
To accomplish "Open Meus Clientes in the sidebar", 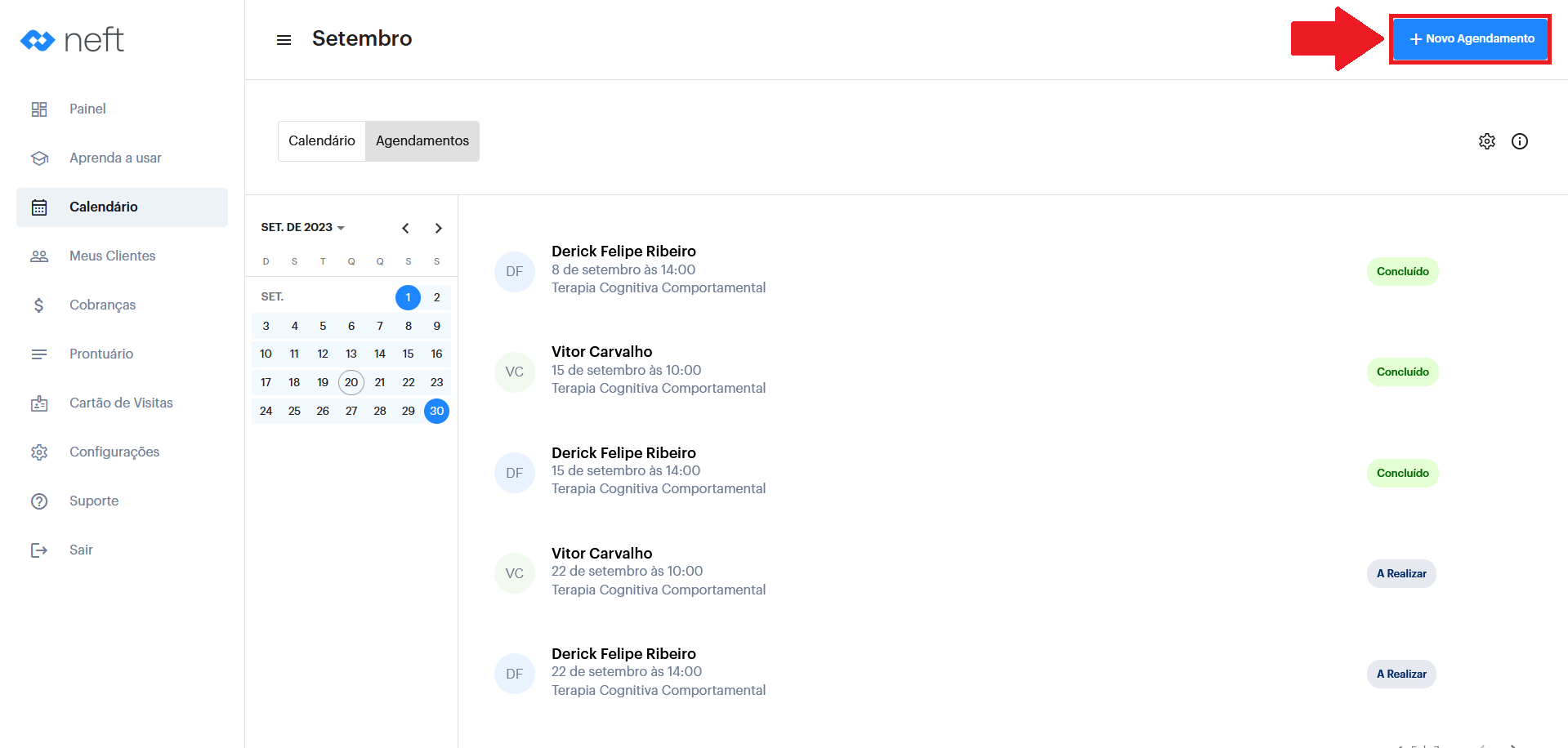I will coord(112,256).
